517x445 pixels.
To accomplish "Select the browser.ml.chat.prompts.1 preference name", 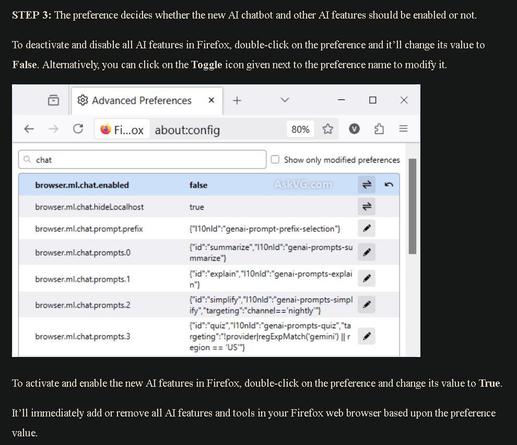I will (82, 279).
